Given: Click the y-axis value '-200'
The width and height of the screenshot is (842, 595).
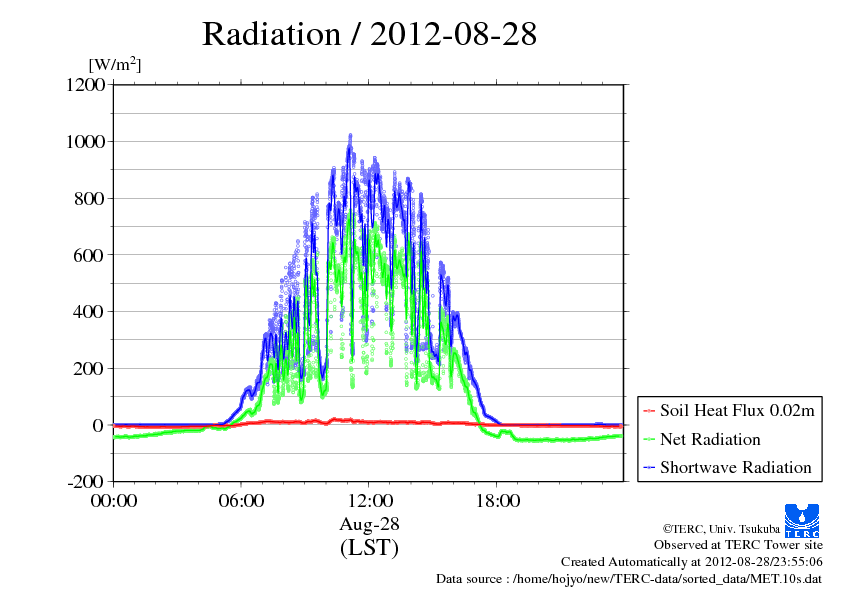Looking at the screenshot, I should click(86, 481).
